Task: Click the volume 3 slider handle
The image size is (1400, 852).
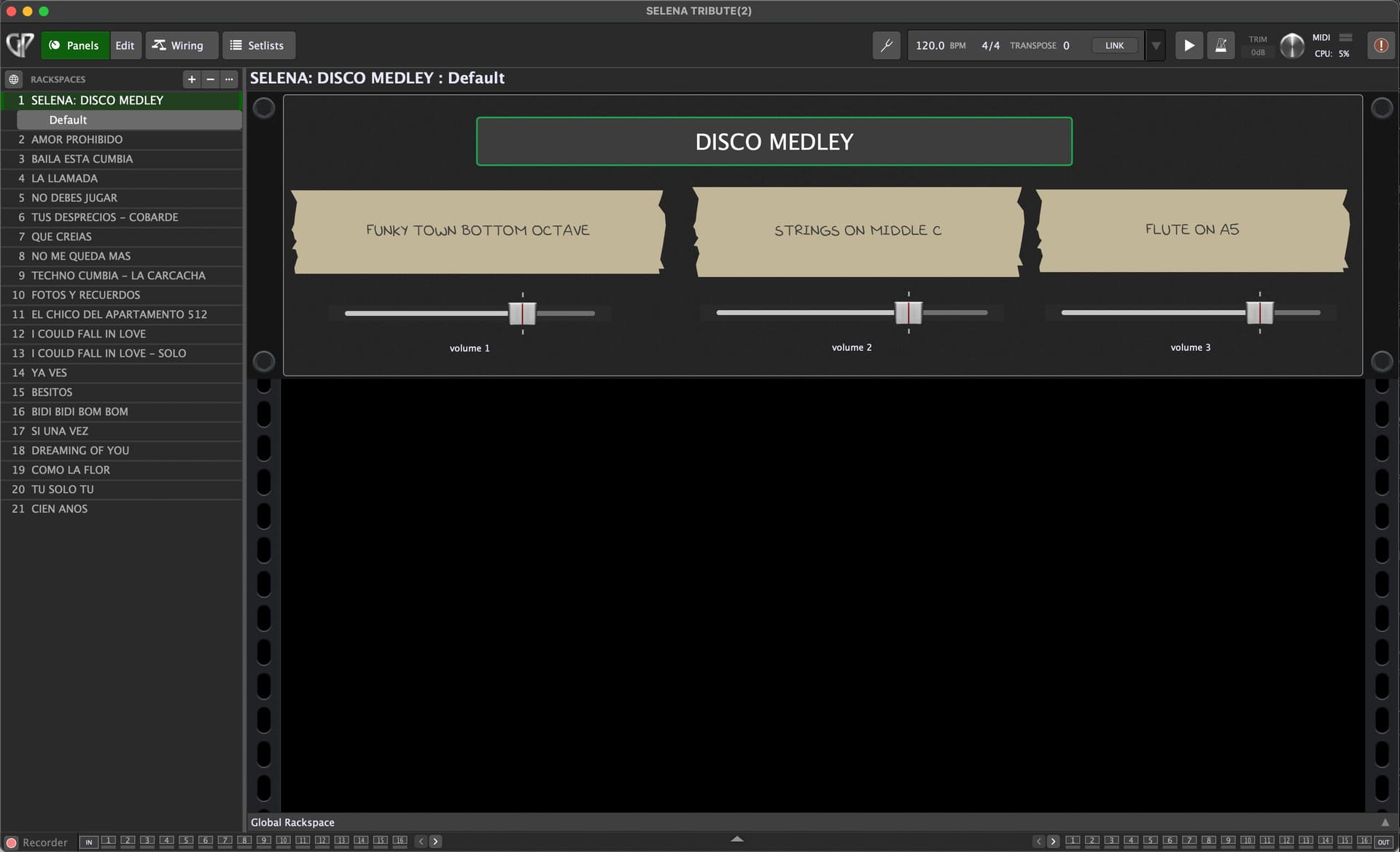Action: click(x=1259, y=312)
